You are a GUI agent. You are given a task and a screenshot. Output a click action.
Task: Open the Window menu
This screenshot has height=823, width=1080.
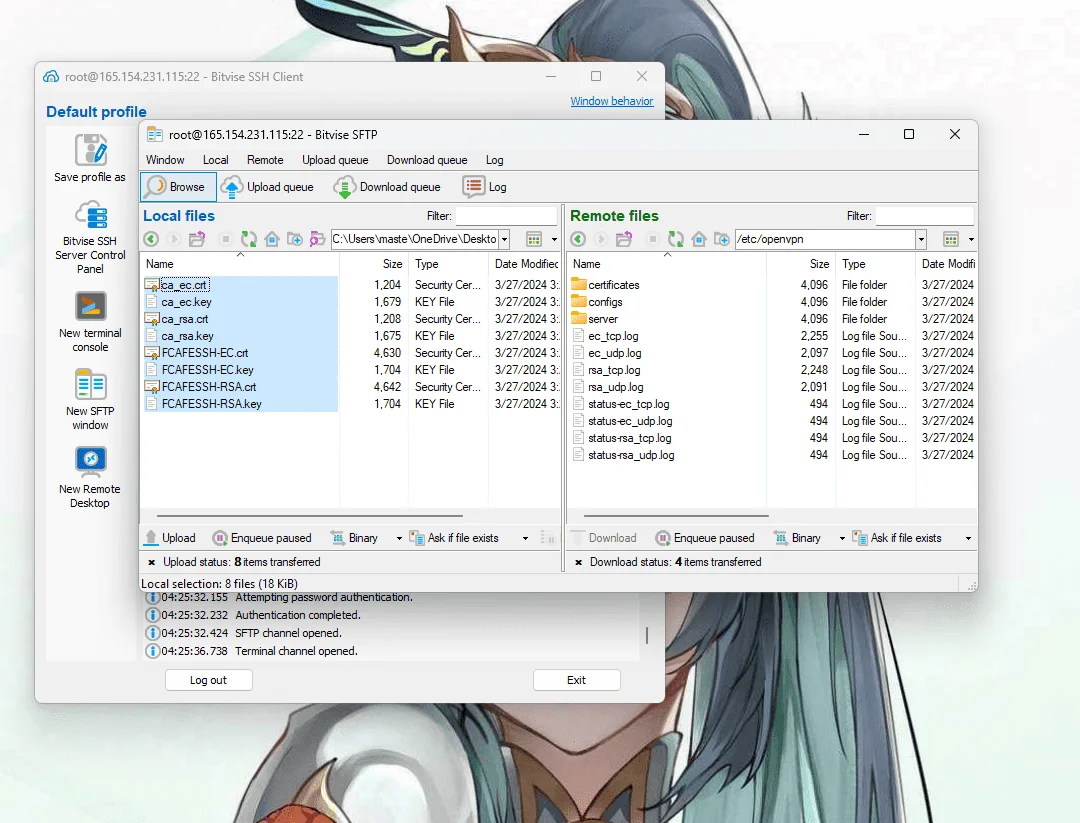pyautogui.click(x=165, y=160)
